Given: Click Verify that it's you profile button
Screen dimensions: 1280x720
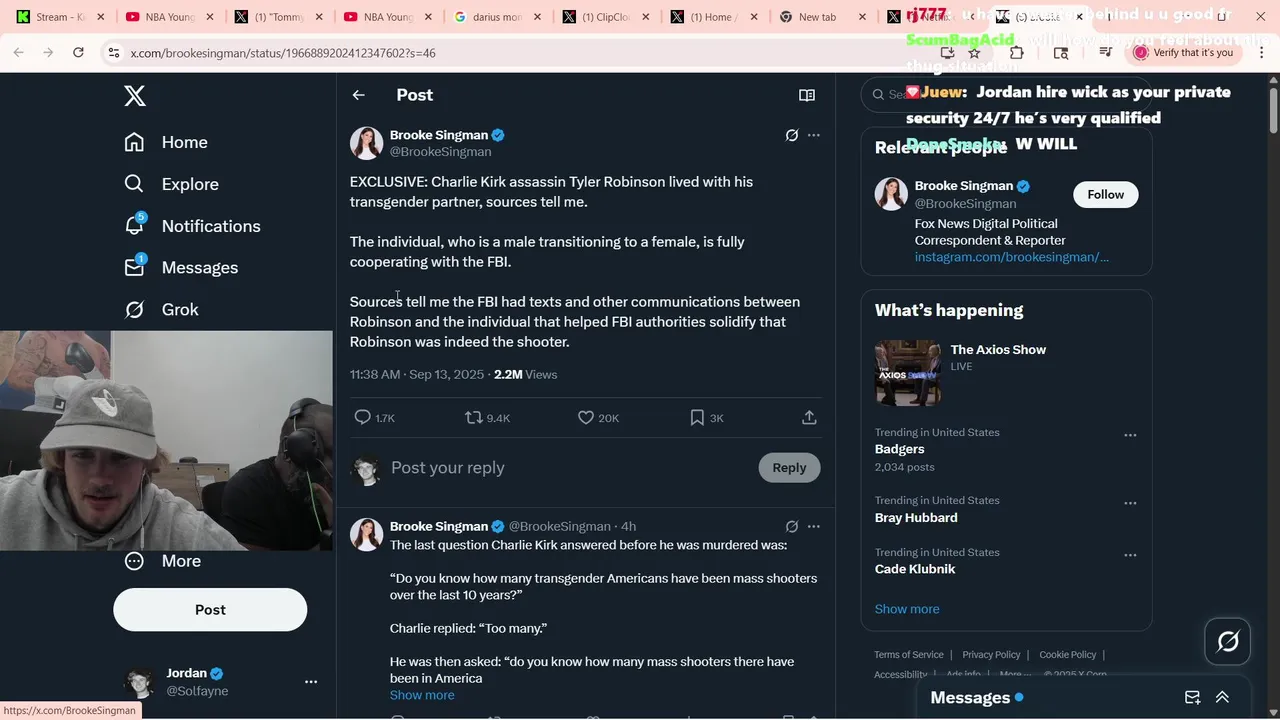Looking at the screenshot, I should pos(1184,53).
